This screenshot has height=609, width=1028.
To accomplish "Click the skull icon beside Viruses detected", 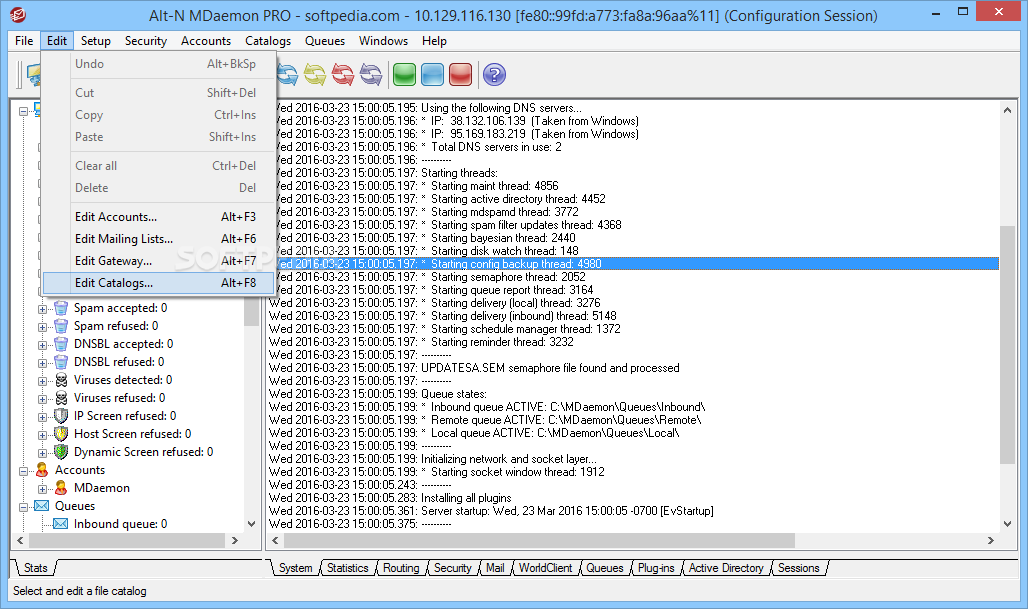I will [61, 380].
